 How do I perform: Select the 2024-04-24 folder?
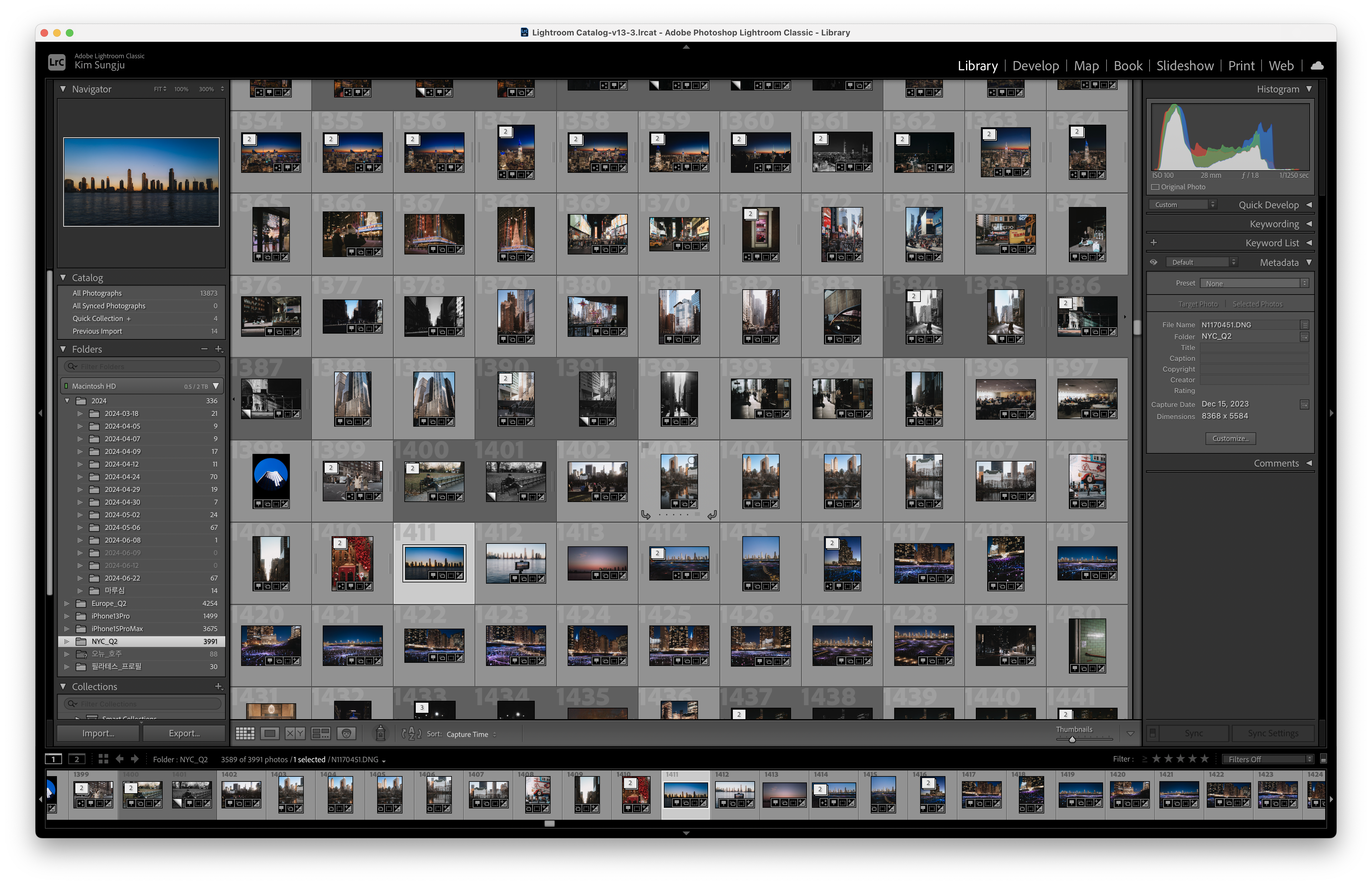point(122,477)
